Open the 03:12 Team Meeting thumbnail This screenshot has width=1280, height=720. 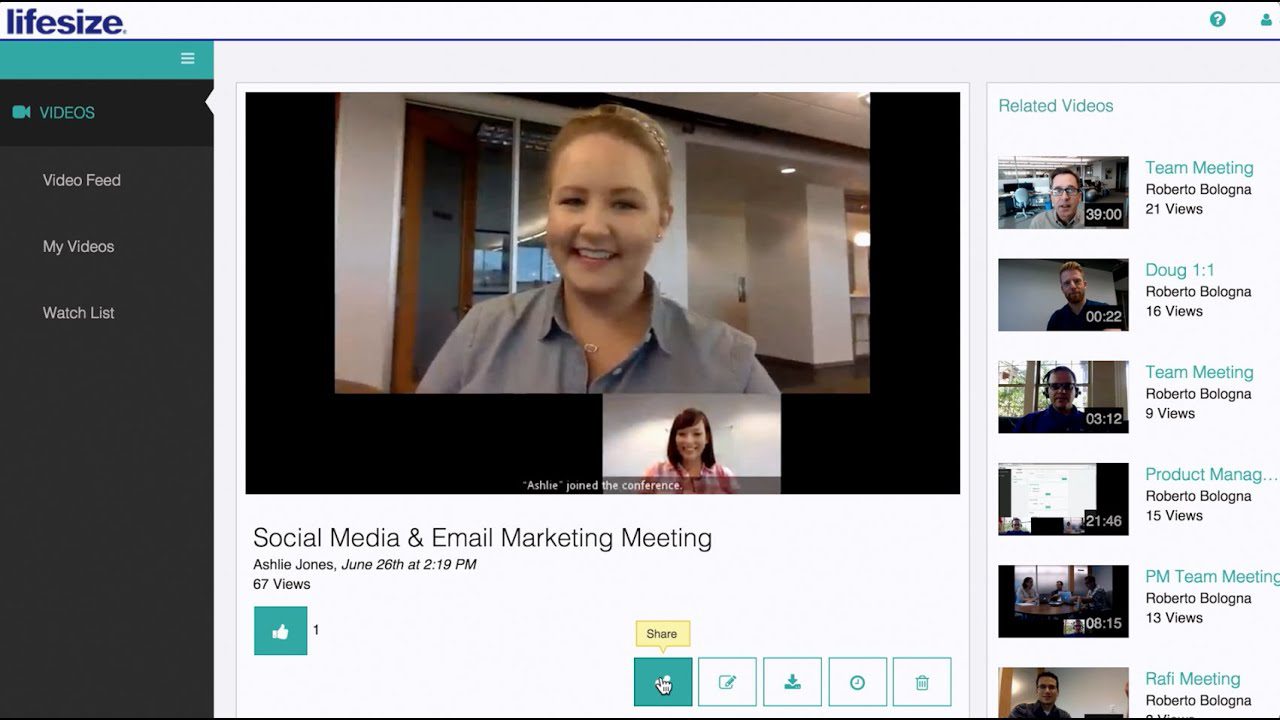tap(1063, 397)
